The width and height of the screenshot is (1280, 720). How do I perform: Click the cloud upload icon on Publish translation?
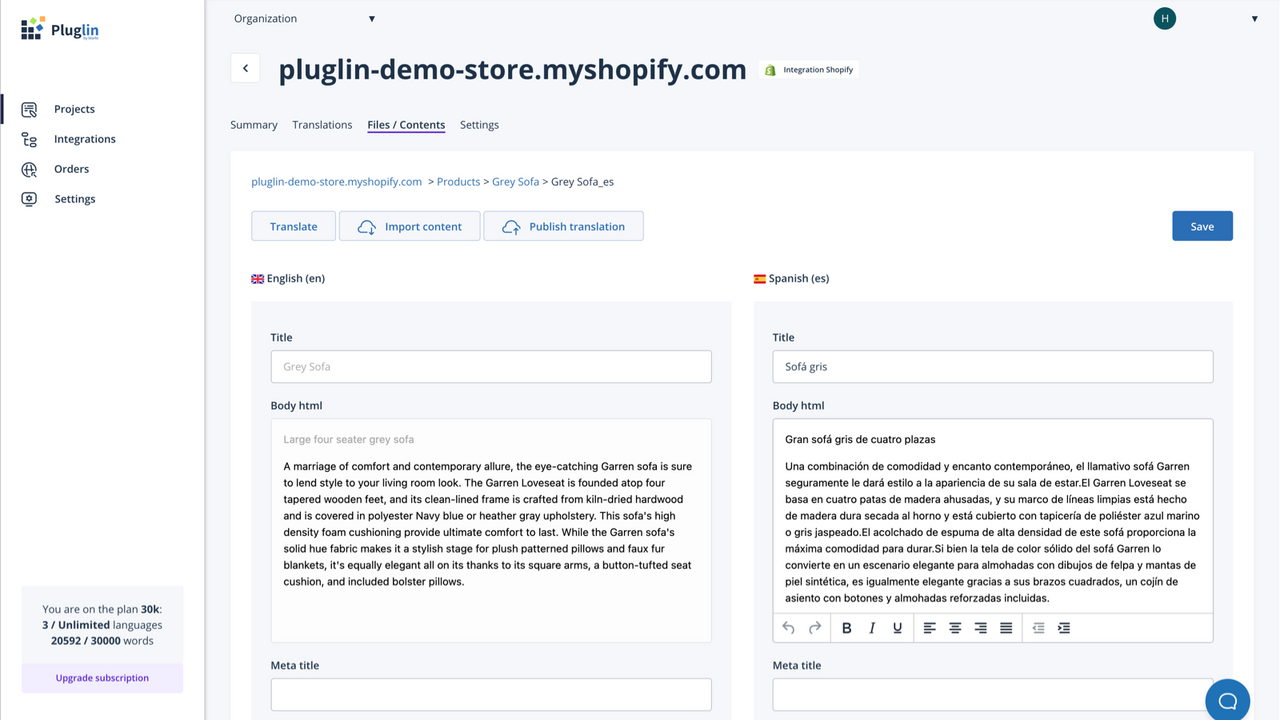pyautogui.click(x=511, y=227)
